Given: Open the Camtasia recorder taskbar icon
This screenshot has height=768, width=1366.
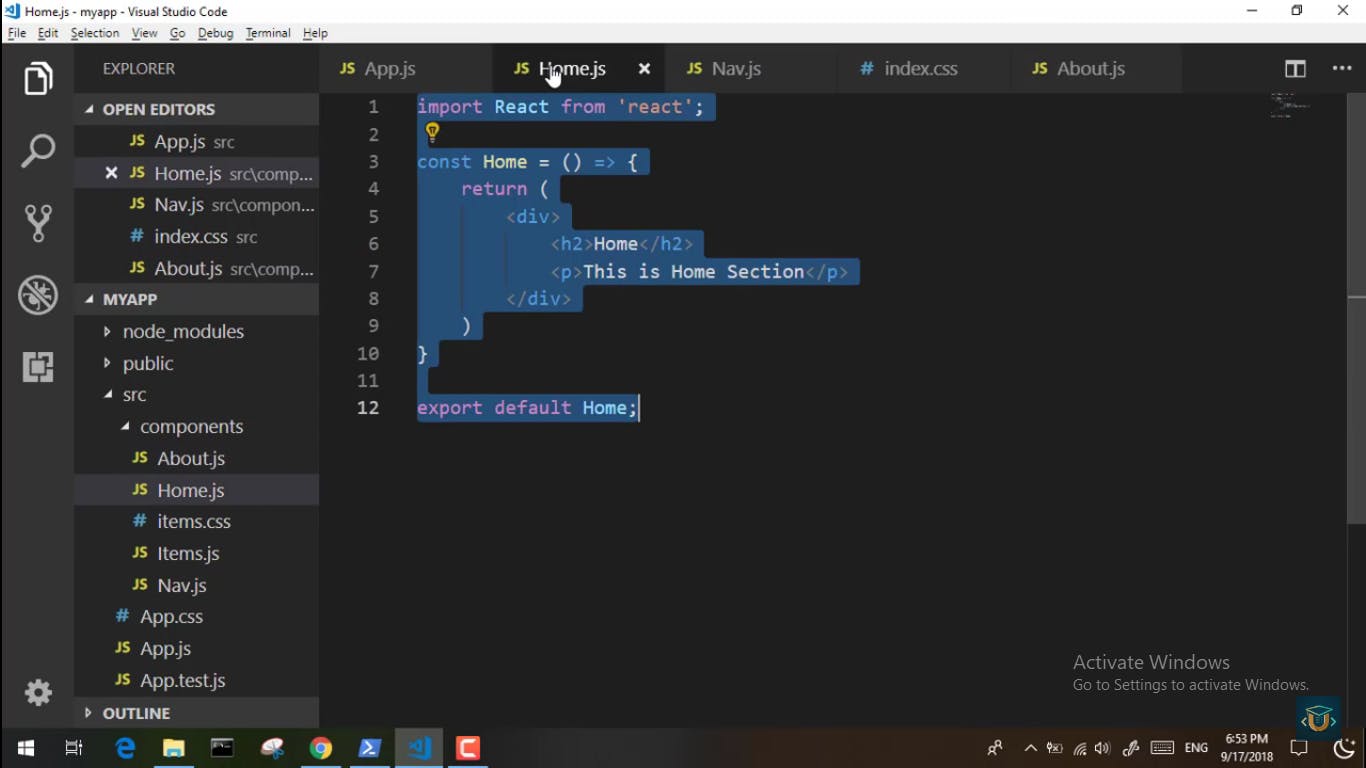Looking at the screenshot, I should [468, 748].
